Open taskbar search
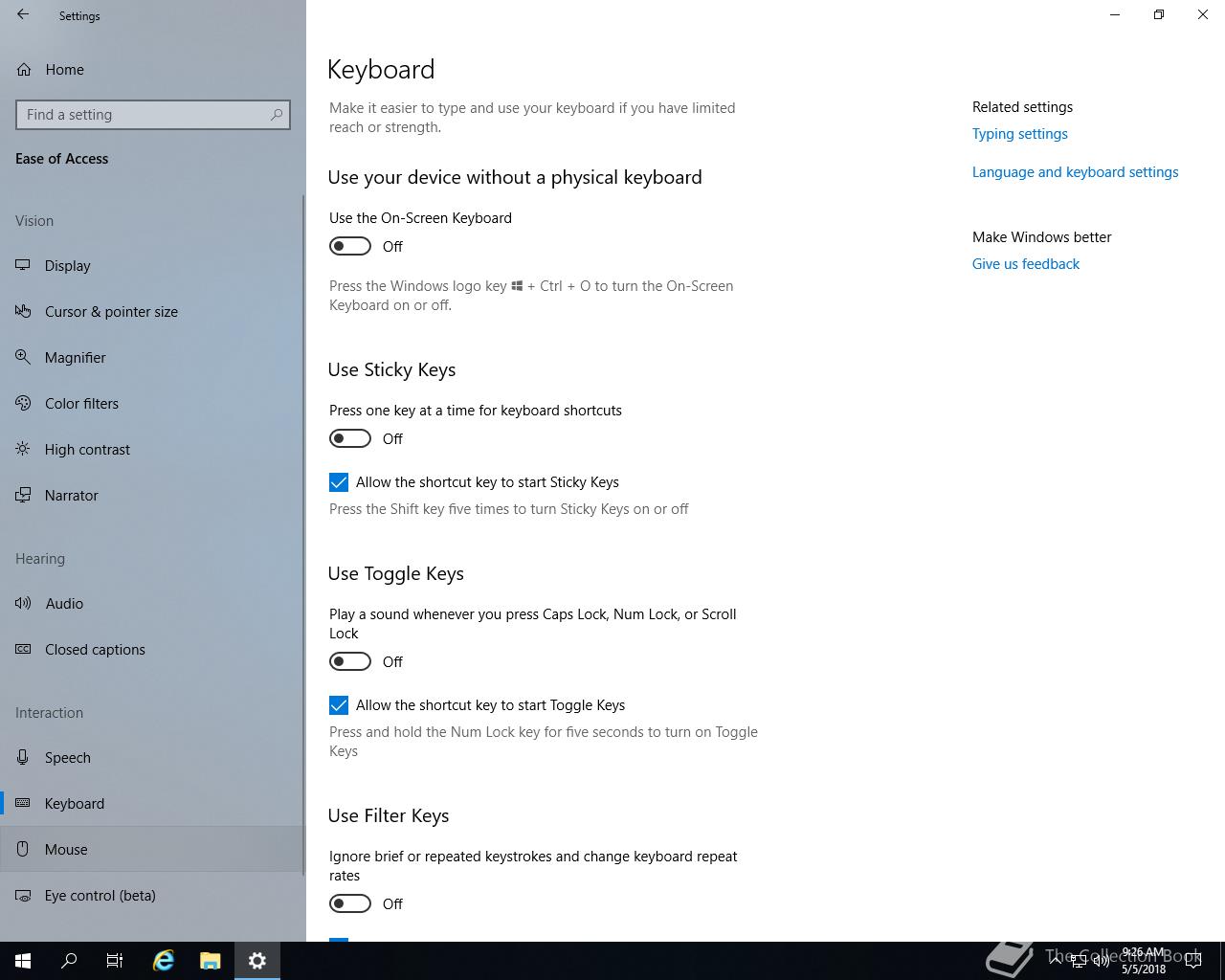The image size is (1225, 980). point(69,961)
